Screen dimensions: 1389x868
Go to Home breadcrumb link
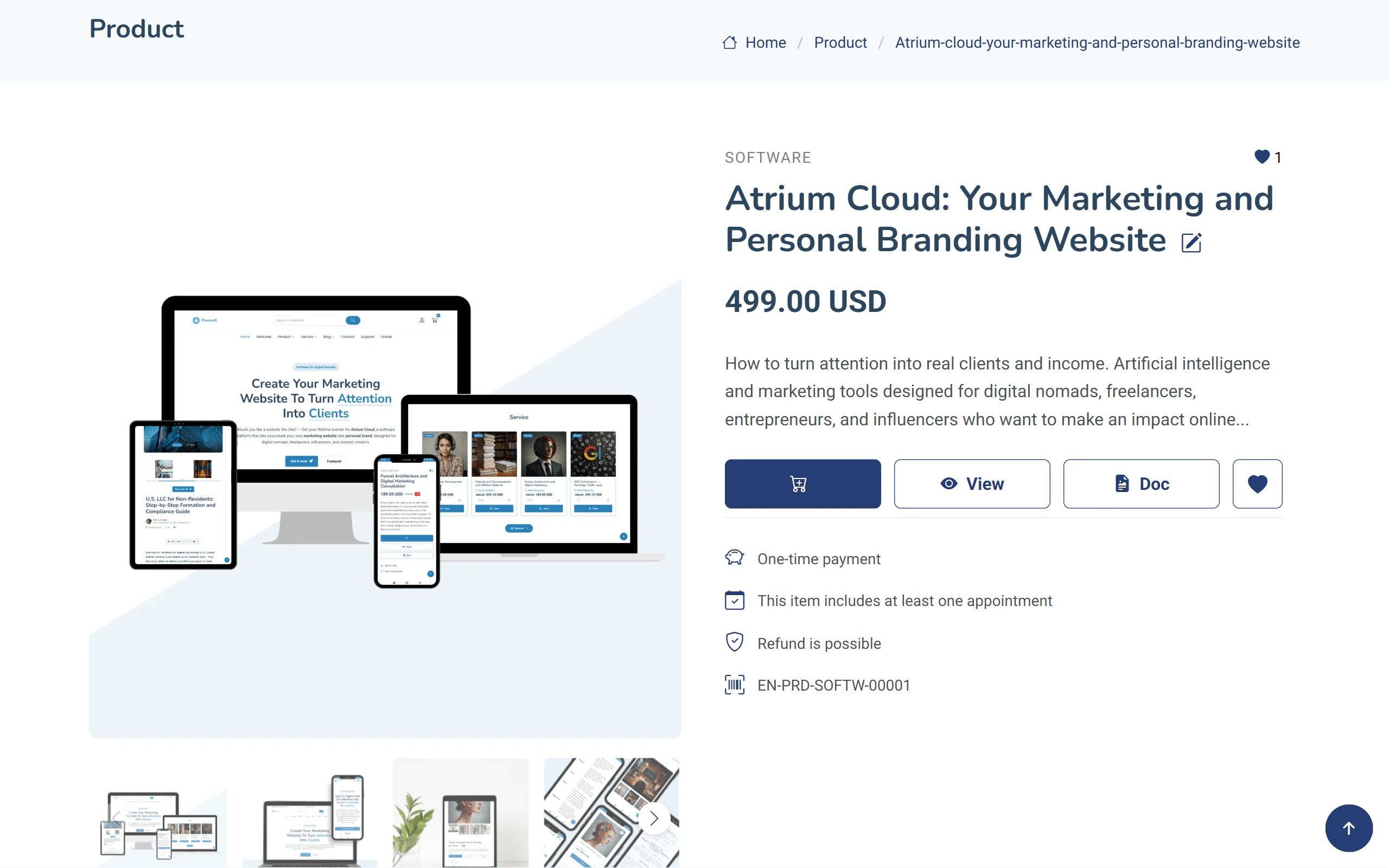[766, 42]
